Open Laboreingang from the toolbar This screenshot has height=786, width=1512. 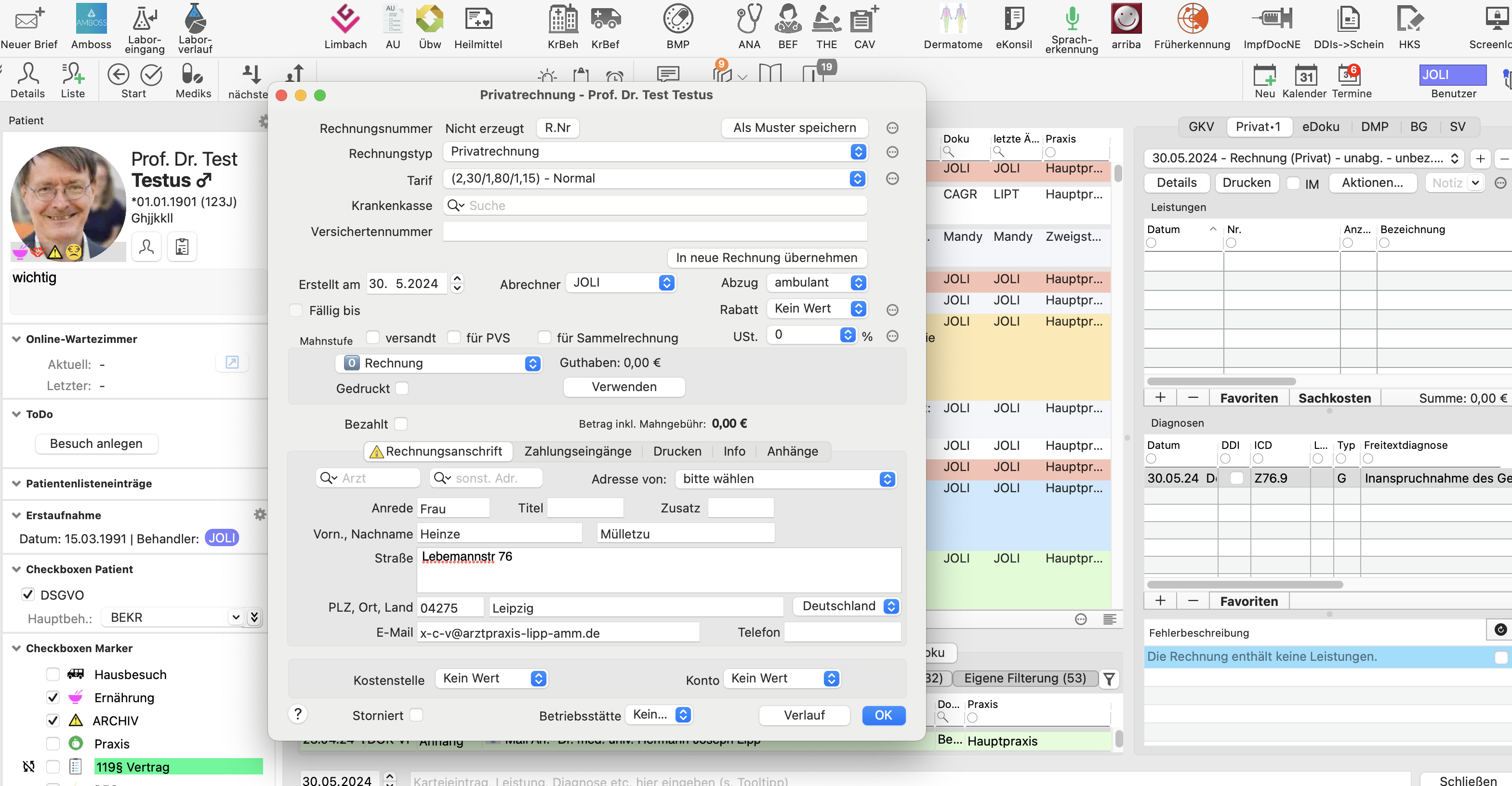point(145,28)
